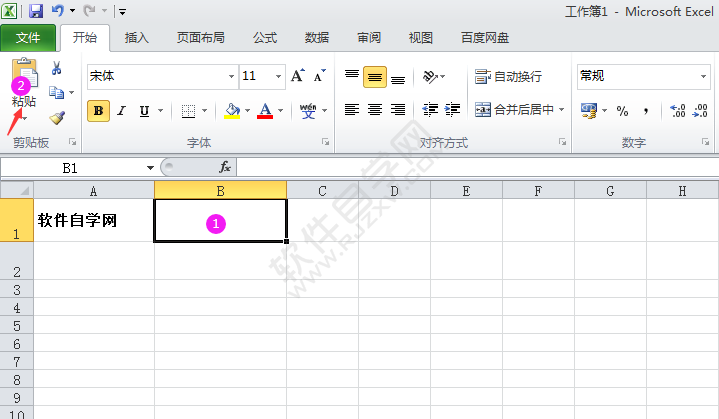Screen dimensions: 719x419
Task: Switch to the 公式 Formulas tab
Action: [x=265, y=38]
